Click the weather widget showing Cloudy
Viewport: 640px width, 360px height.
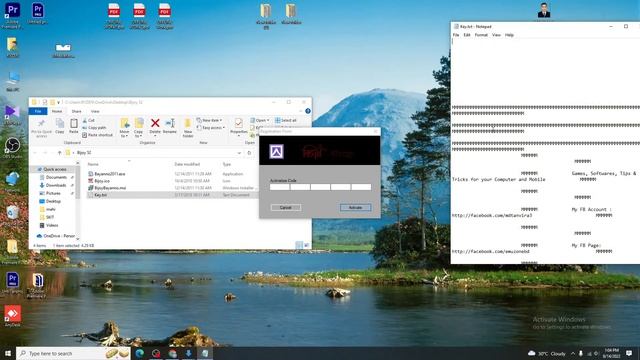click(547, 353)
